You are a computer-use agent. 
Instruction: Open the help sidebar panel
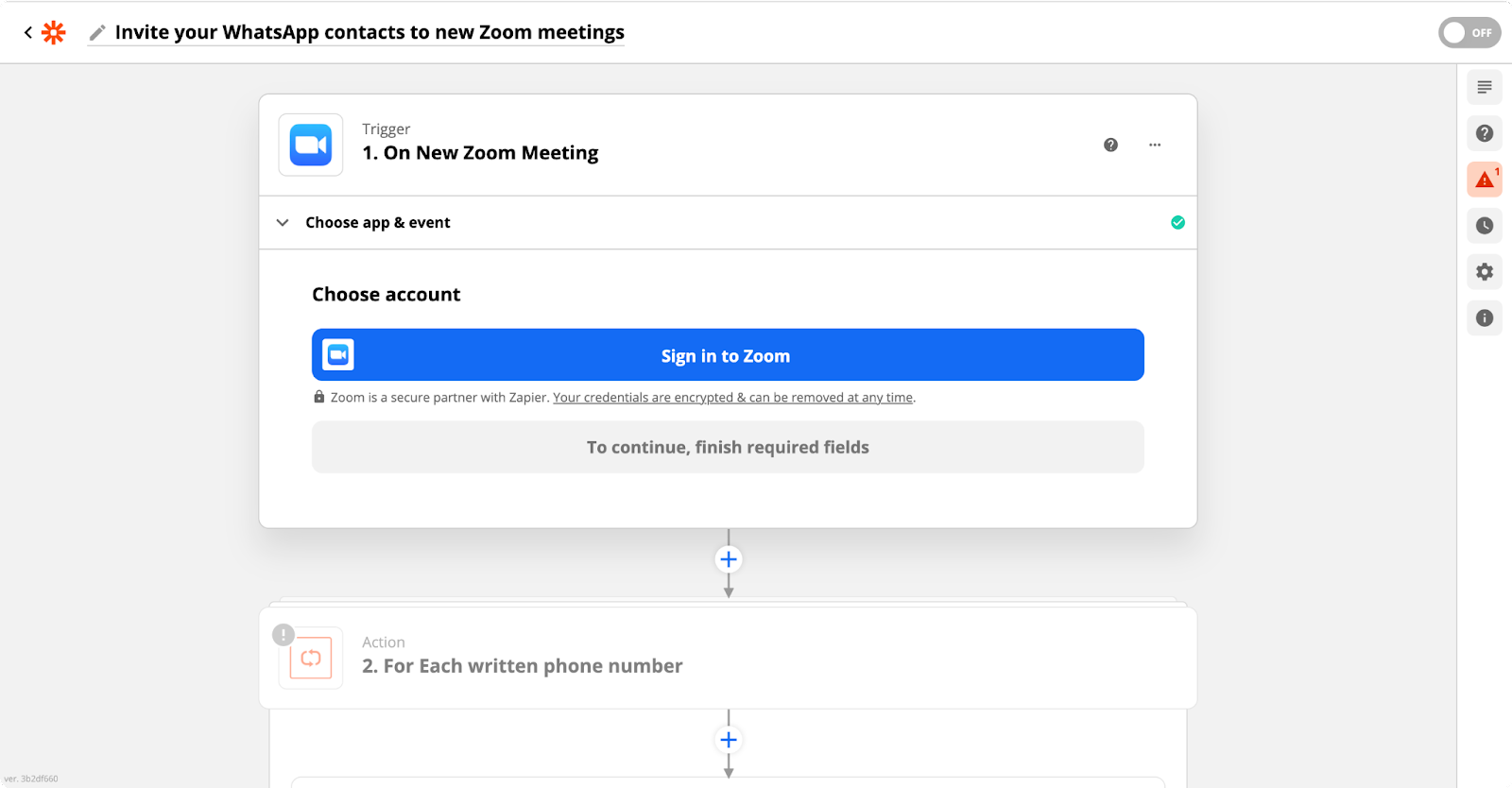click(x=1485, y=133)
